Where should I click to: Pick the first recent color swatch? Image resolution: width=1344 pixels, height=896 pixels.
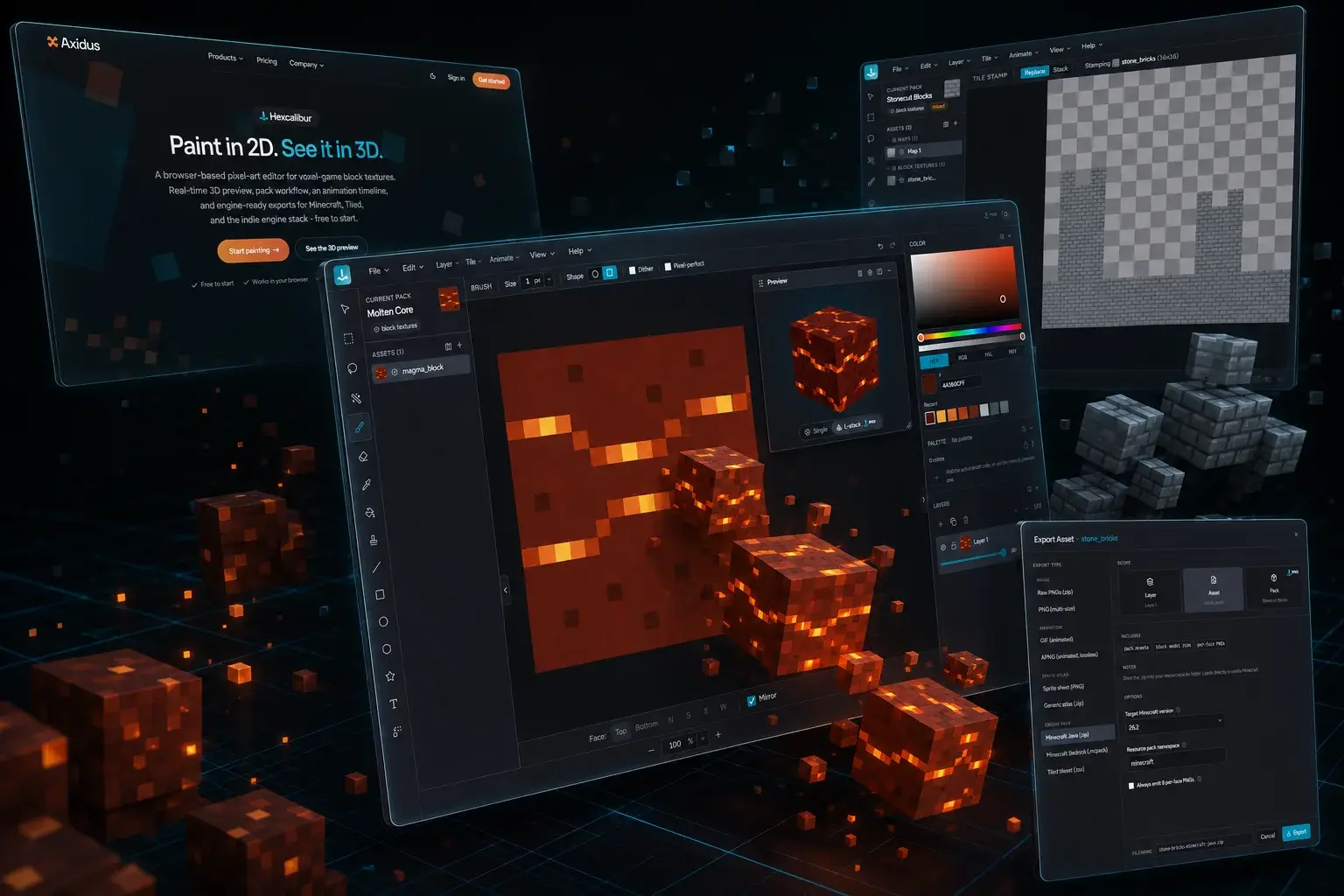pos(930,418)
